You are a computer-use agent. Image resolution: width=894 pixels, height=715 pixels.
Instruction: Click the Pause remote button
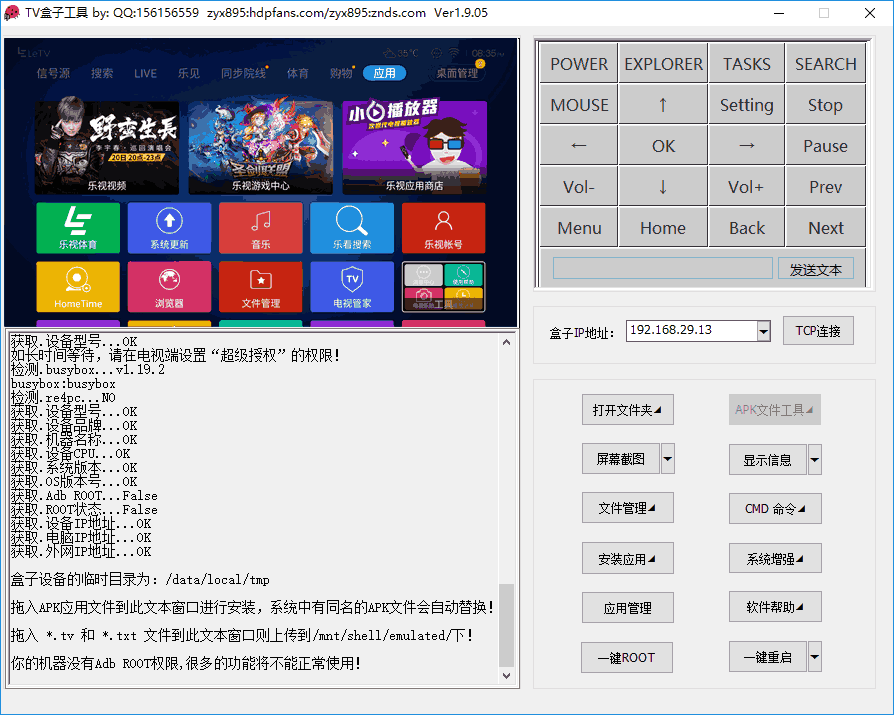point(826,145)
